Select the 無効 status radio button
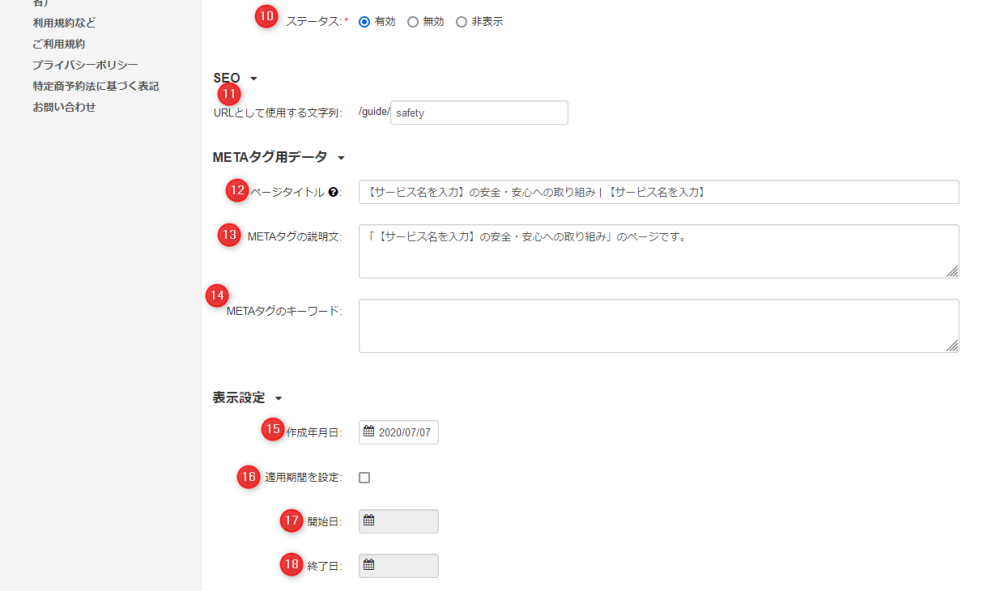Screen dimensions: 1000x591 [413, 21]
